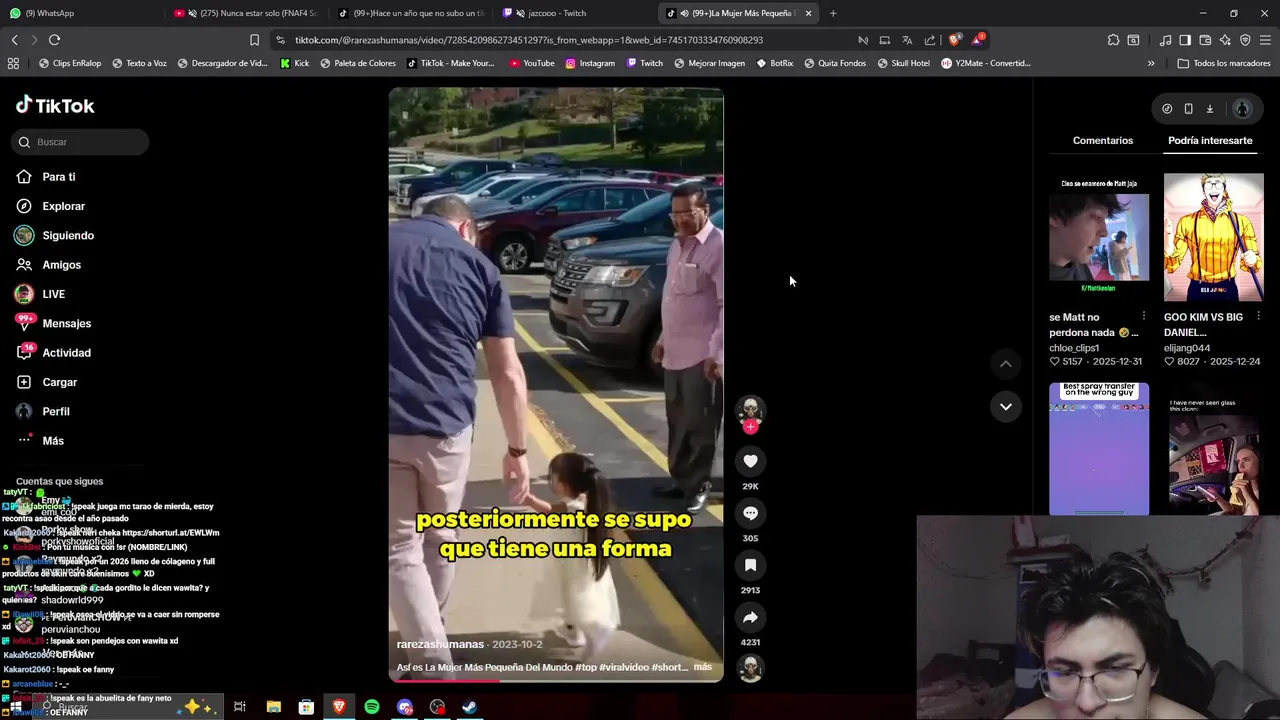Go back with browser back arrow
The height and width of the screenshot is (720, 1280).
(14, 40)
